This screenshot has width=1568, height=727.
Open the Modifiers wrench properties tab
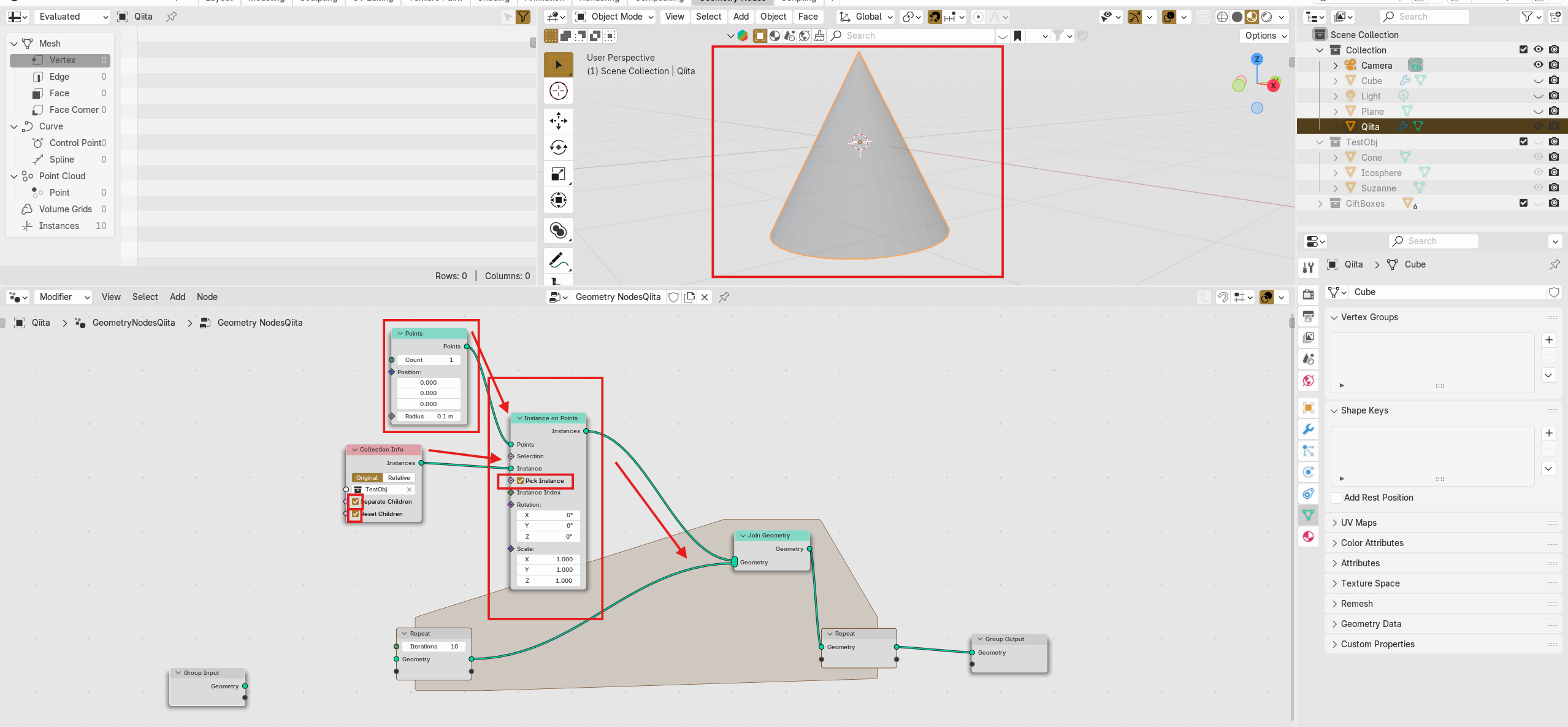[1308, 429]
